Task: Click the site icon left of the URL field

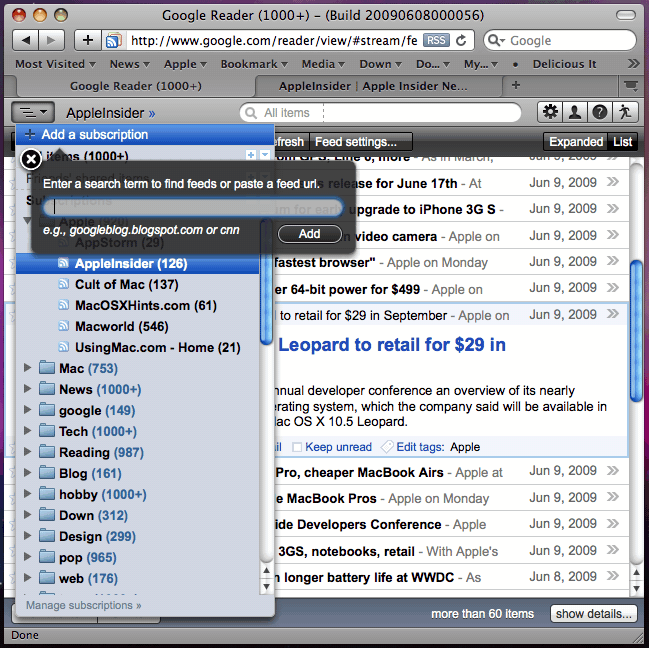Action: point(113,41)
